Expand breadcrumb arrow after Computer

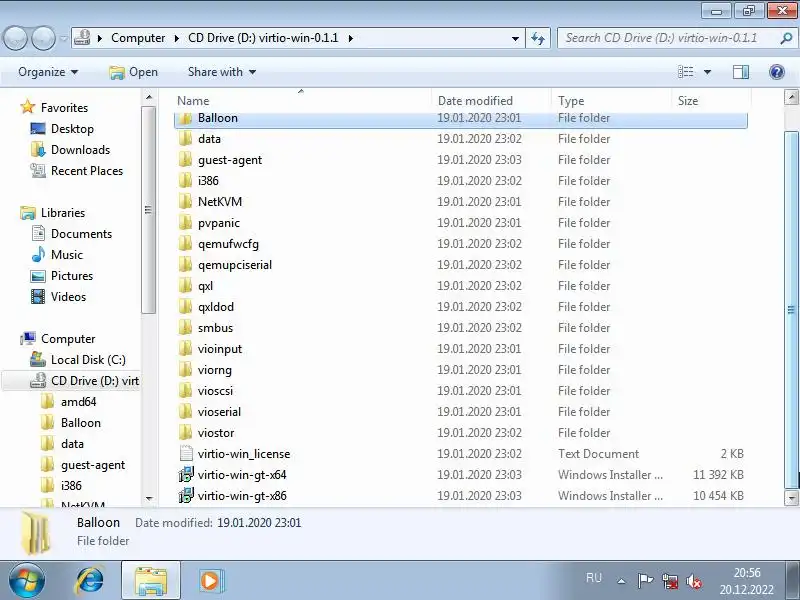tap(177, 38)
